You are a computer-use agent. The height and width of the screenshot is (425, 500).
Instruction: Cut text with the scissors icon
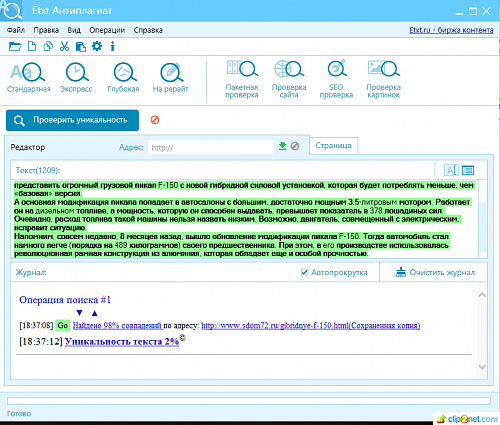click(64, 46)
